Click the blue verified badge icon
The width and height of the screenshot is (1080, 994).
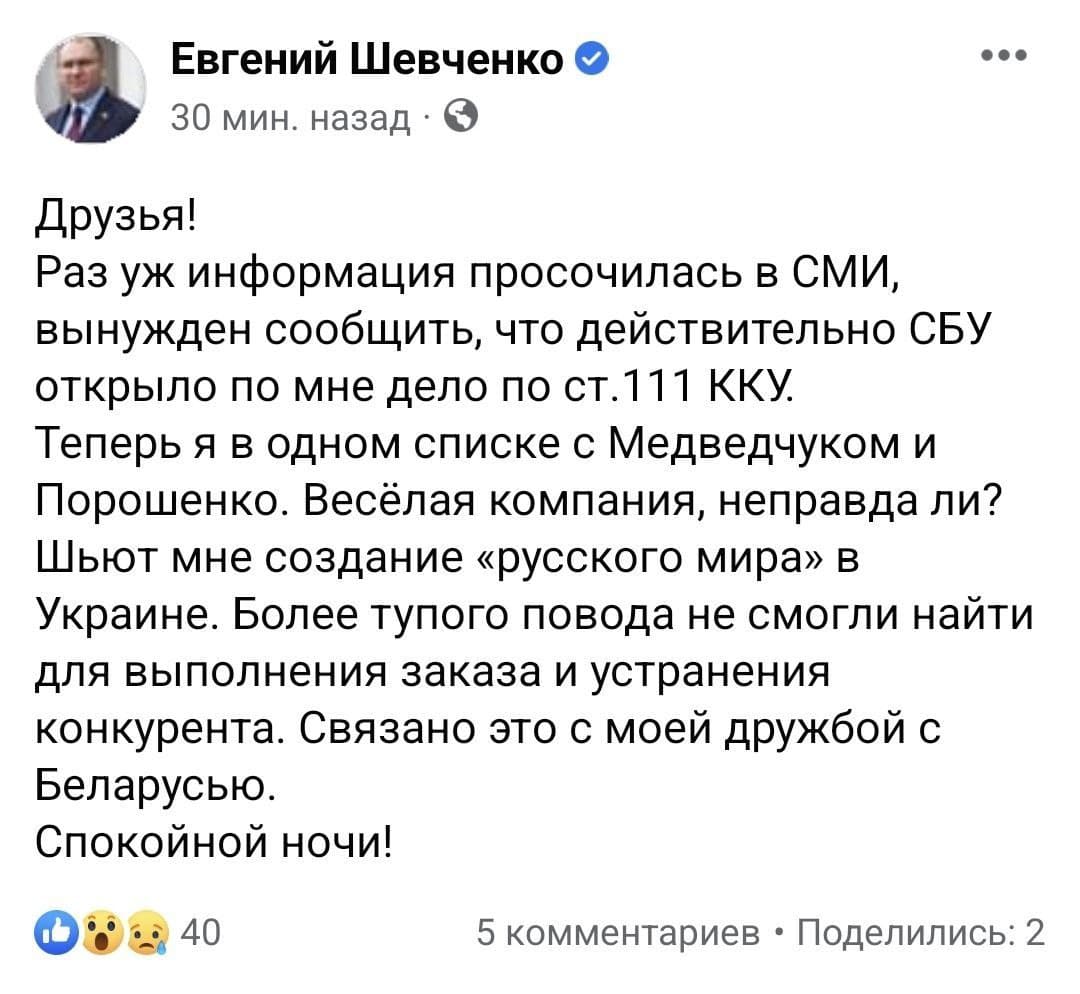[591, 59]
